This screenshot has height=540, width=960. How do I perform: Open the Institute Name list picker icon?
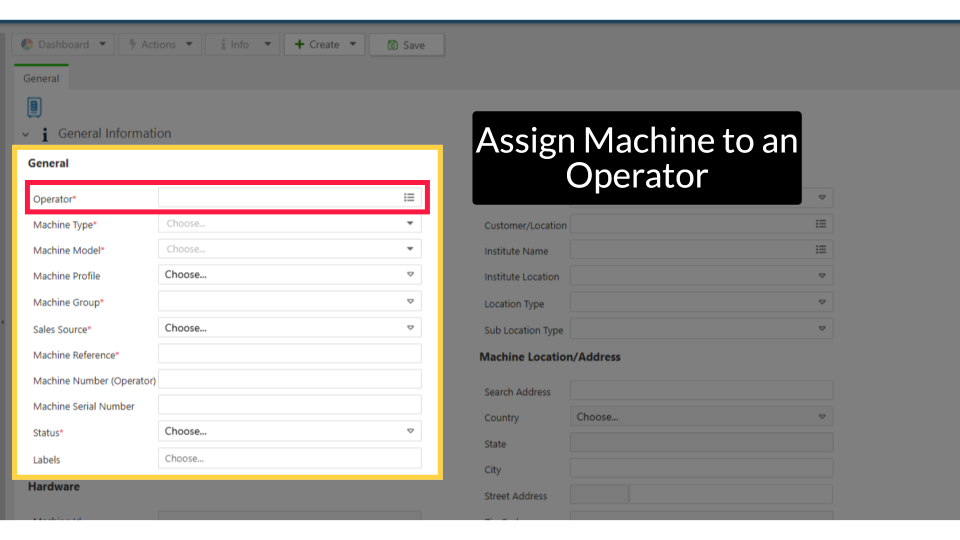click(821, 250)
